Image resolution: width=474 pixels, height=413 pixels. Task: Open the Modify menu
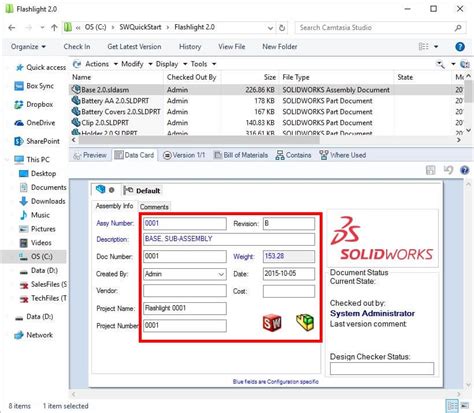(x=137, y=64)
